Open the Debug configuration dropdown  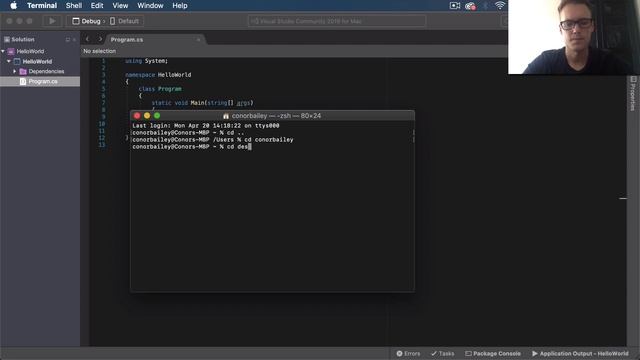click(86, 21)
